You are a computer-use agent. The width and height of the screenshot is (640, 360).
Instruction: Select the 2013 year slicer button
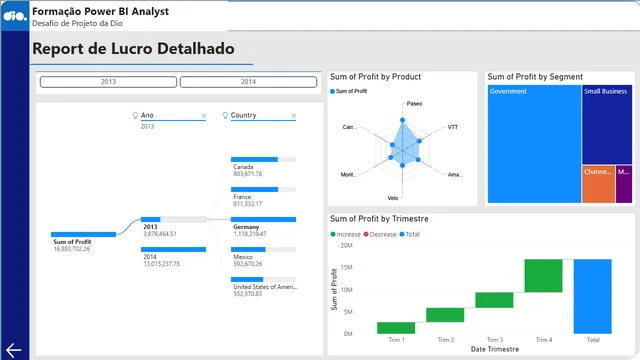point(108,82)
